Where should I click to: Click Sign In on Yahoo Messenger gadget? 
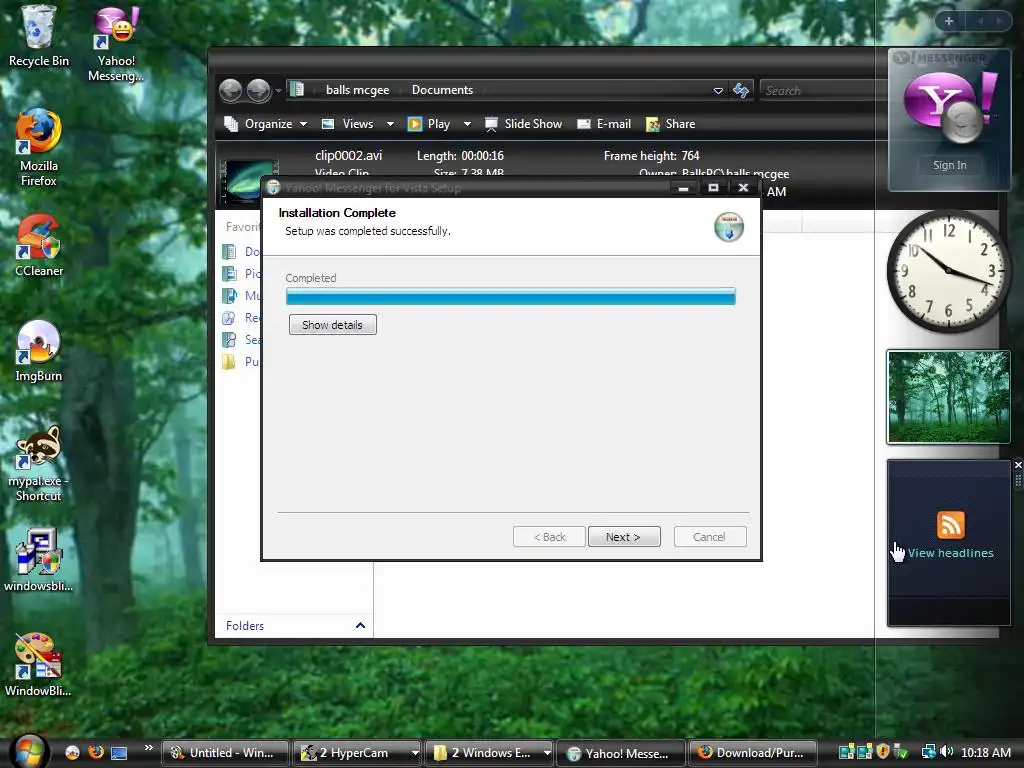click(950, 165)
